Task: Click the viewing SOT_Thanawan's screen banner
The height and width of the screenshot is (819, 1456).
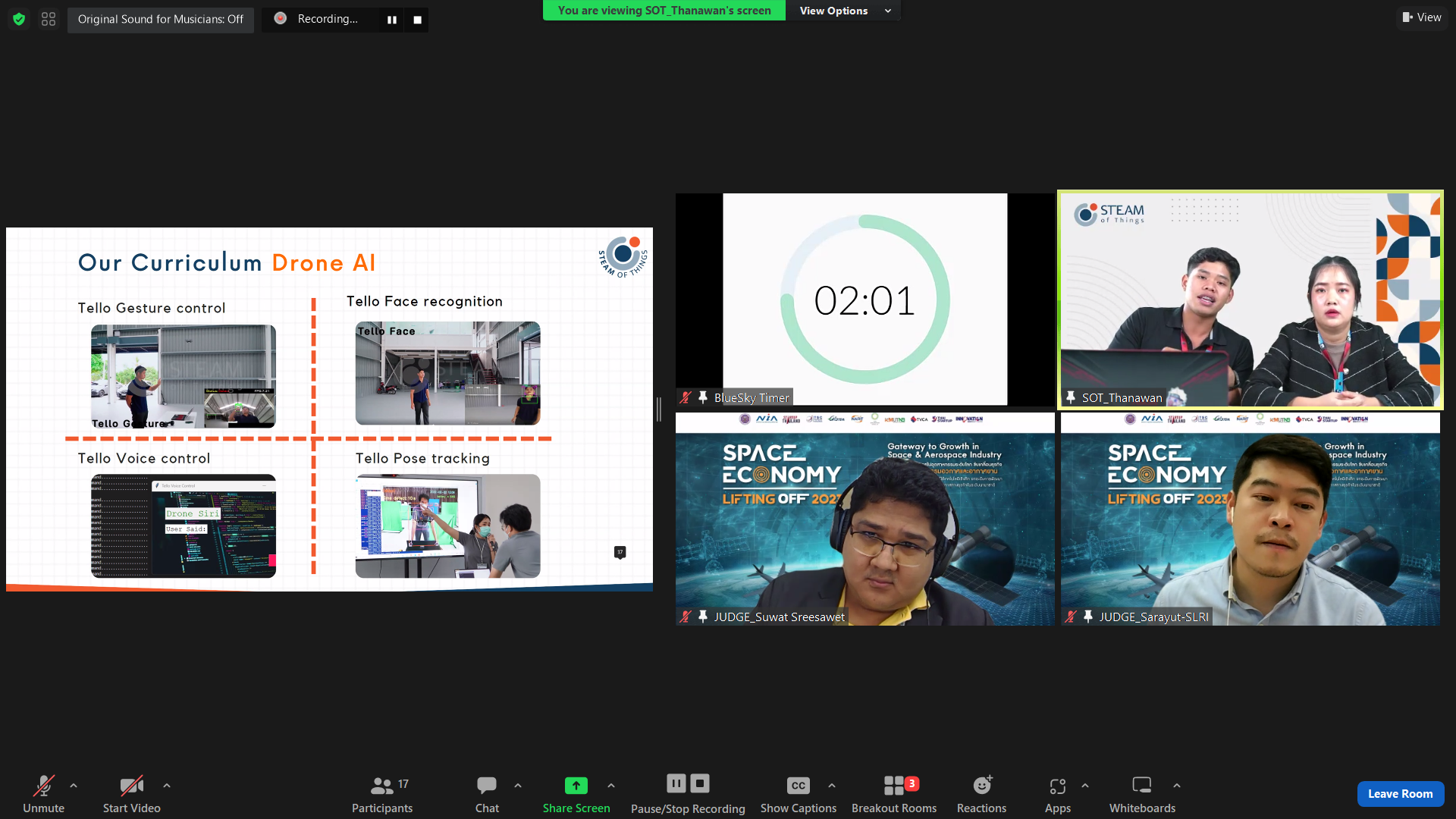Action: 664,11
